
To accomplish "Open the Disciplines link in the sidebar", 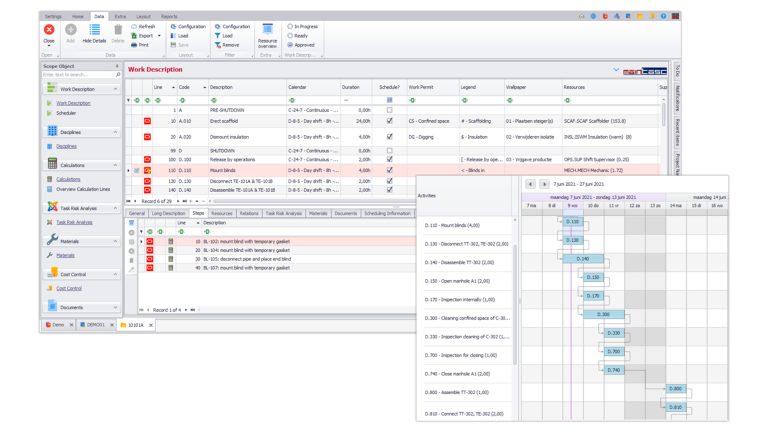I will point(66,146).
